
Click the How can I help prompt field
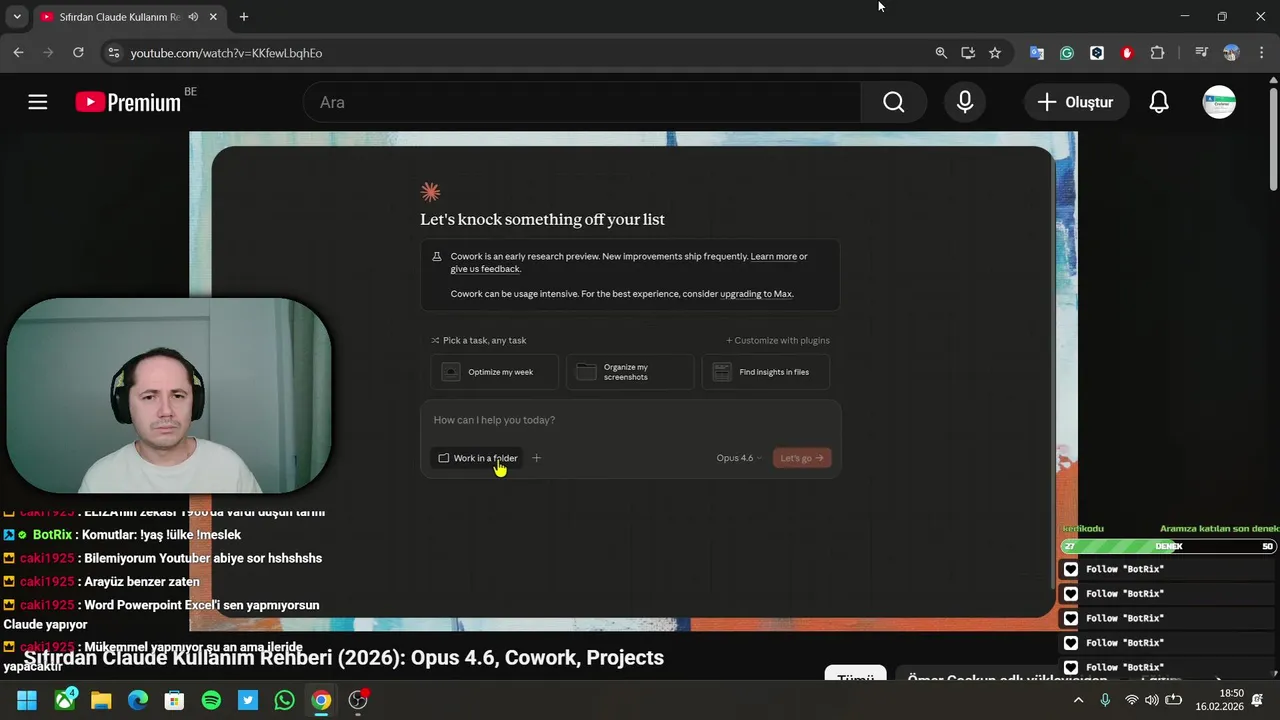click(630, 420)
